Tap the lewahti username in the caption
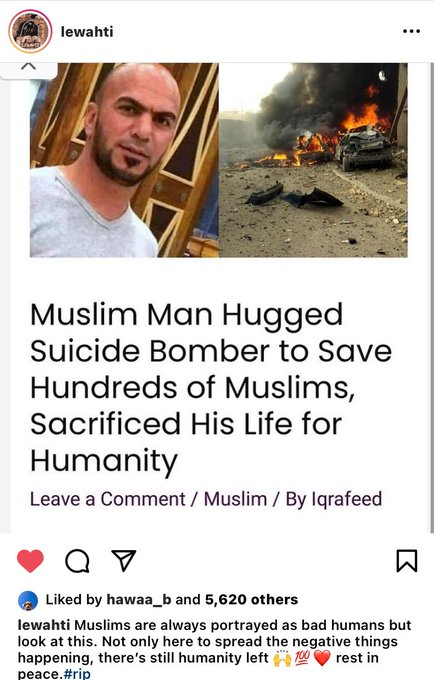 click(44, 625)
